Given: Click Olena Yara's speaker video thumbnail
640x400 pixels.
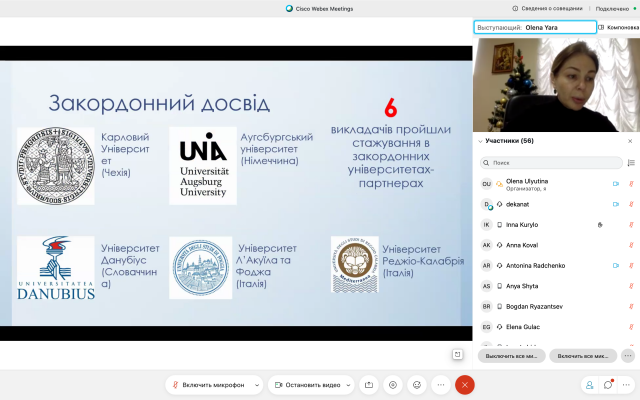Looking at the screenshot, I should point(556,85).
